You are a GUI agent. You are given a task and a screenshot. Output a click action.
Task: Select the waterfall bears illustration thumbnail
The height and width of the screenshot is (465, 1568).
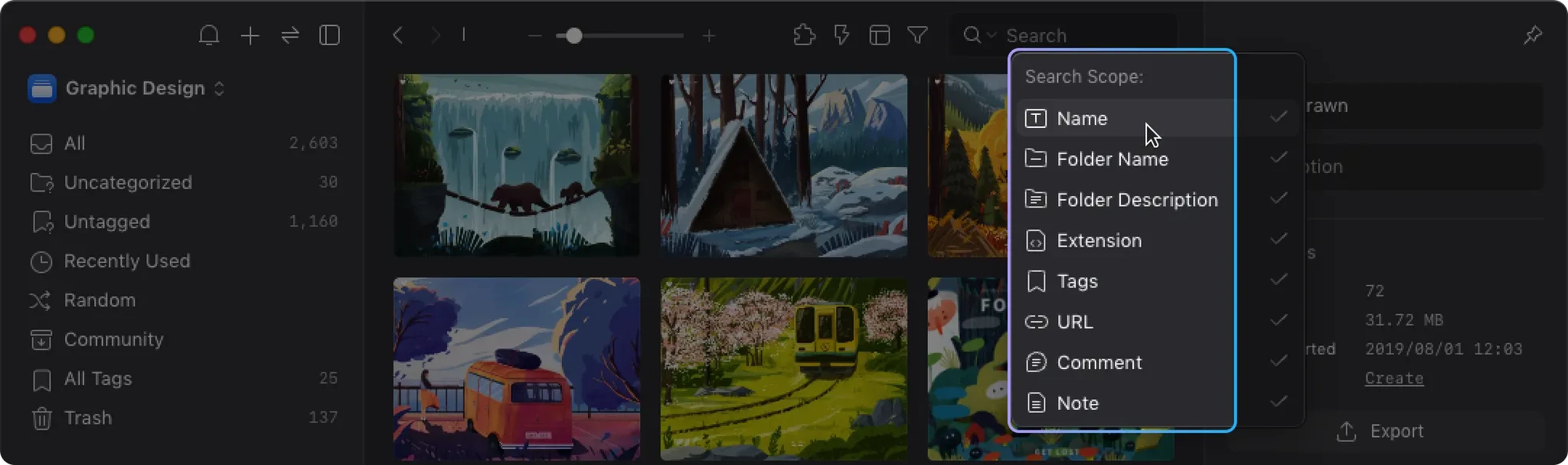pyautogui.click(x=517, y=165)
